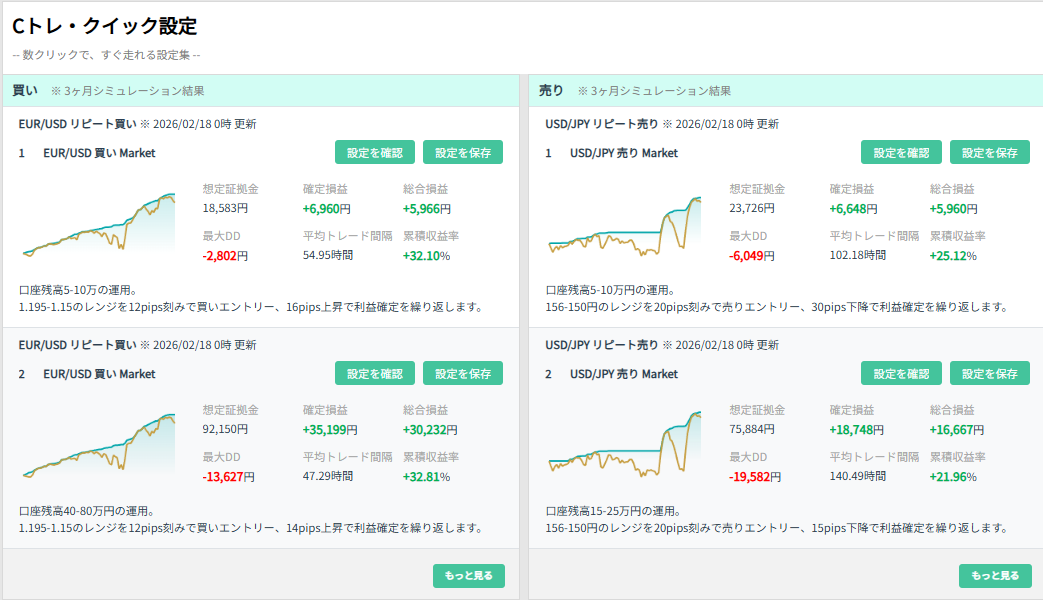Click 設定を保存 for USD/JPY sell strategy 1
Image resolution: width=1043 pixels, height=600 pixels.
point(989,152)
